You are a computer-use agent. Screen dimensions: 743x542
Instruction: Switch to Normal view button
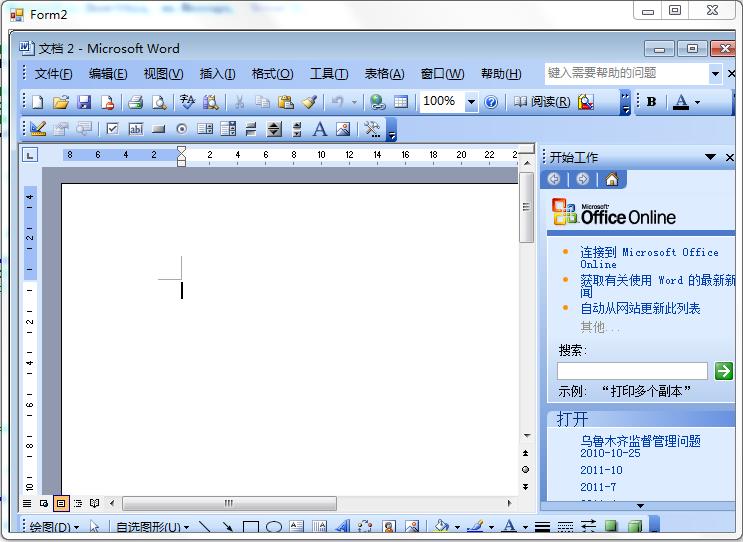27,503
